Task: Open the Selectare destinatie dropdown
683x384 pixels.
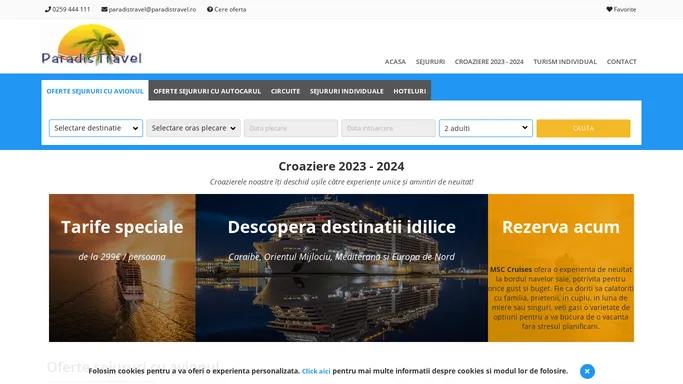Action: click(96, 128)
